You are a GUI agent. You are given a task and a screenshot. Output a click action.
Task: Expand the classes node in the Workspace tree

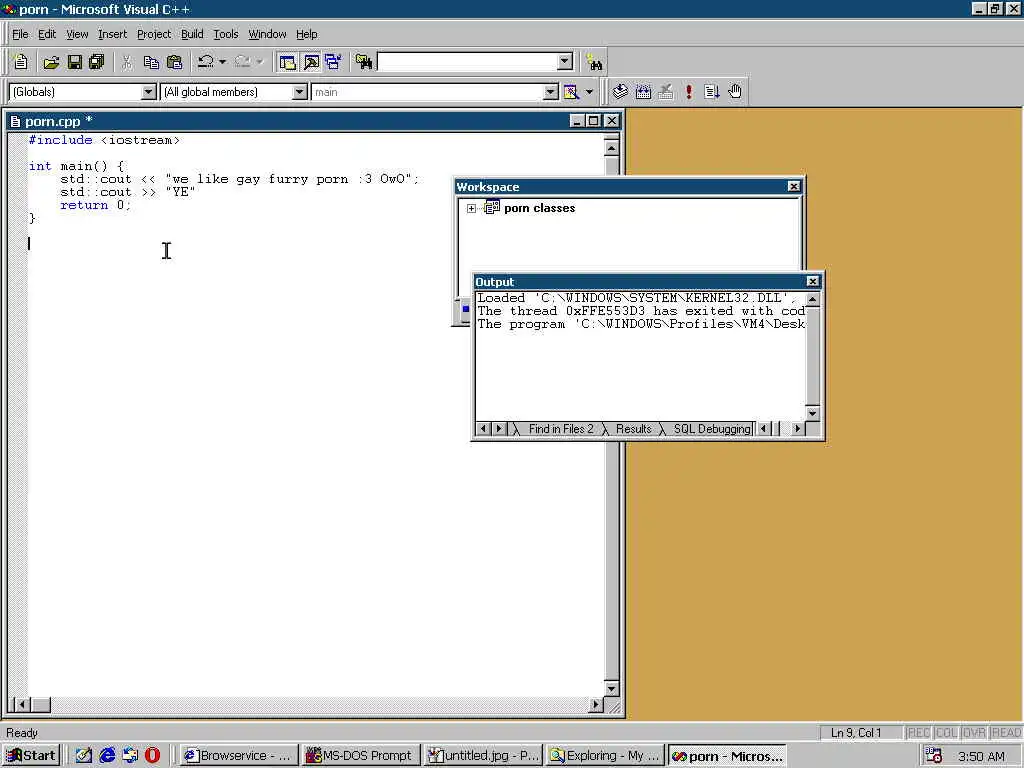[472, 208]
